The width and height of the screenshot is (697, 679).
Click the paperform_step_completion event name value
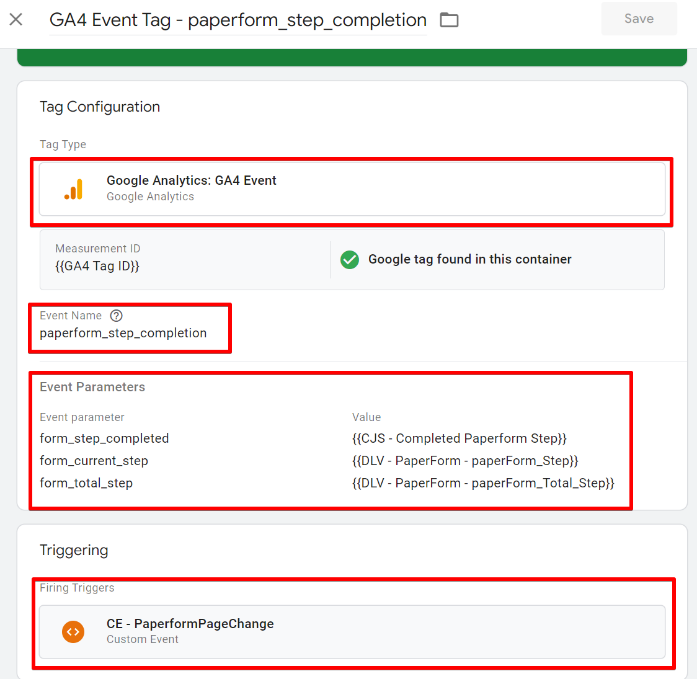[x=123, y=333]
